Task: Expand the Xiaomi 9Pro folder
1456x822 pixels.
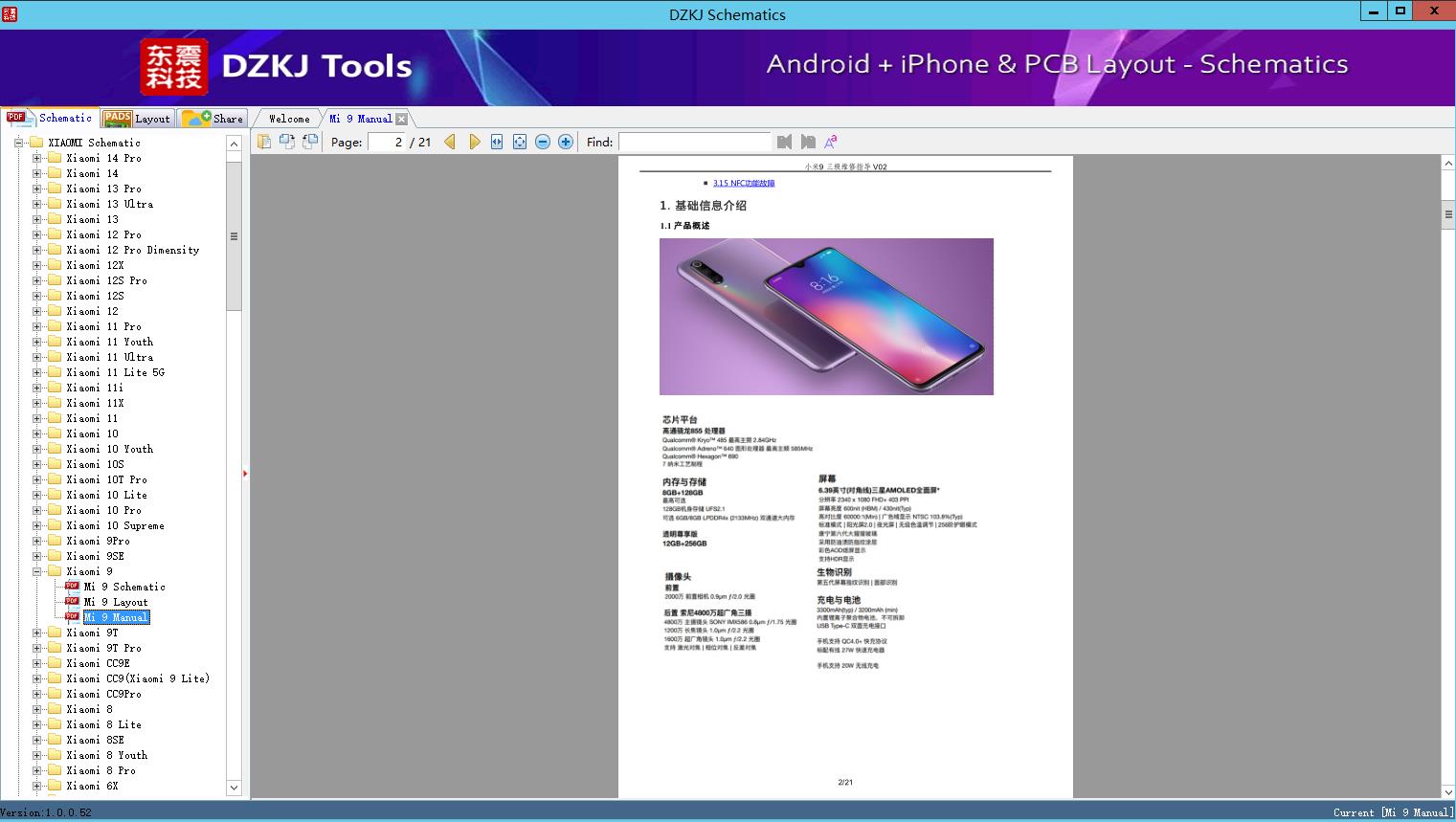Action: click(36, 541)
